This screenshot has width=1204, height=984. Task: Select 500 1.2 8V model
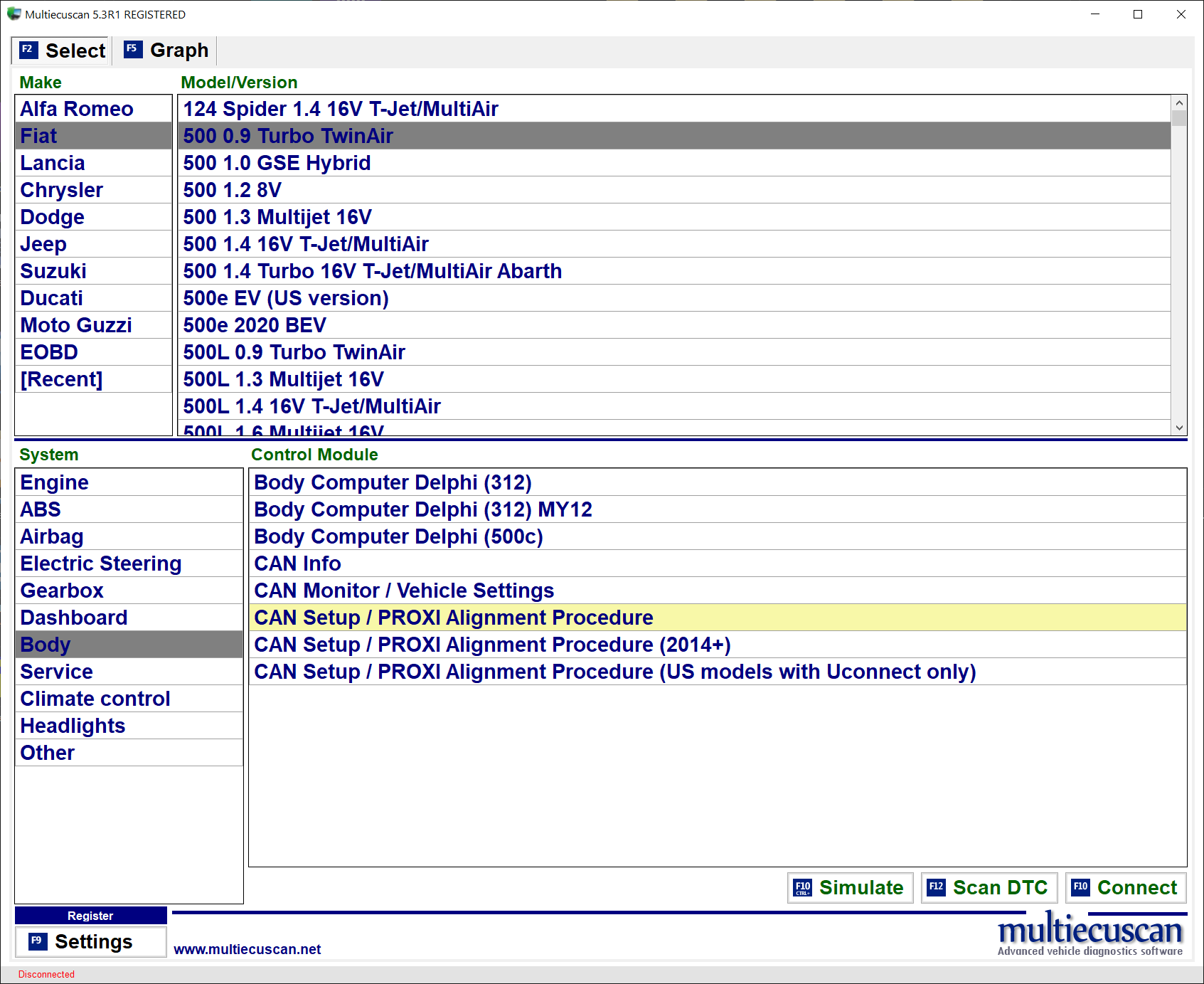click(674, 190)
